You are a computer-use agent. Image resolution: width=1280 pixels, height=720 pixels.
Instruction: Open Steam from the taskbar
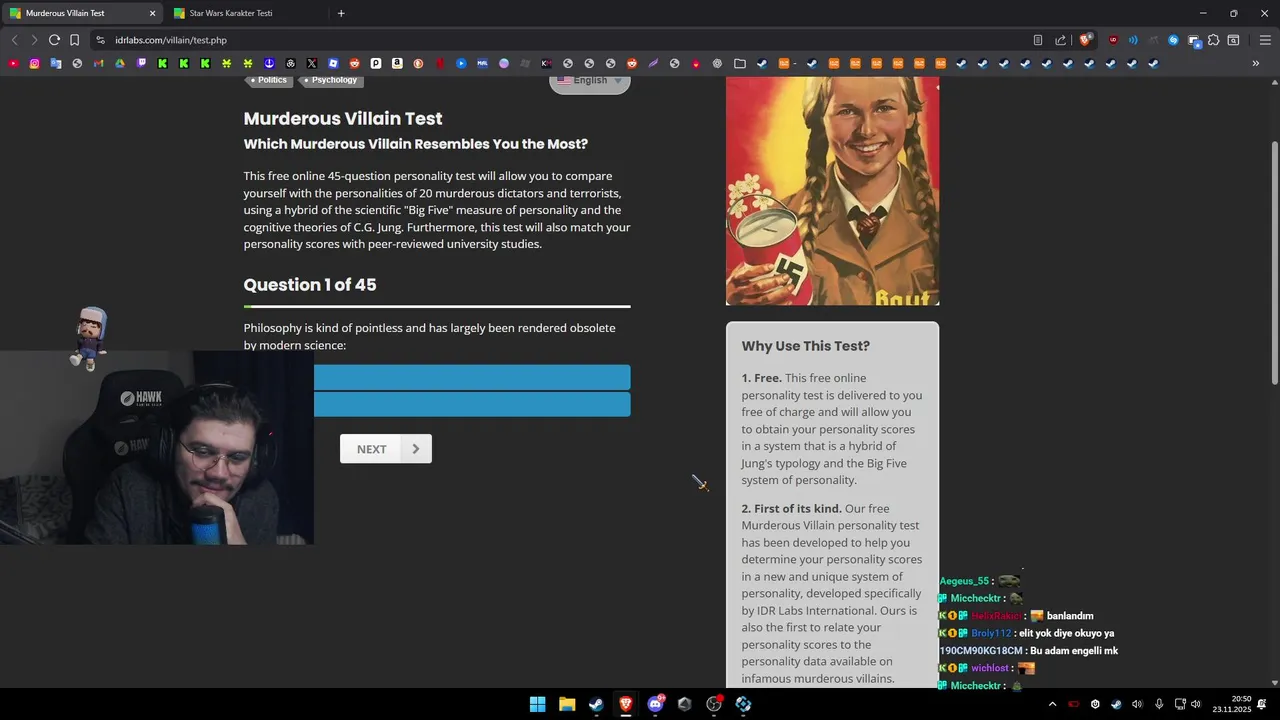[x=596, y=704]
